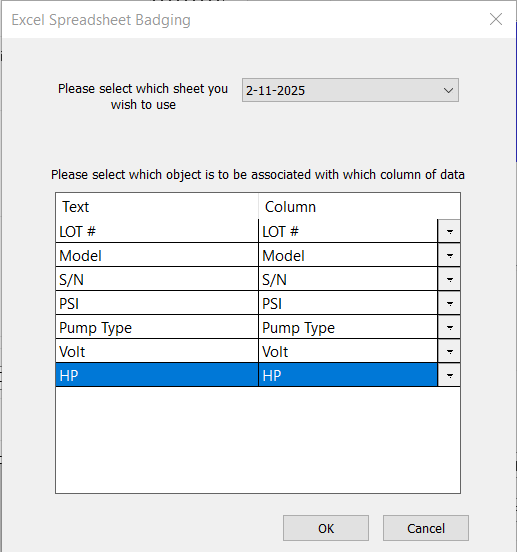The width and height of the screenshot is (517, 552).
Task: Select the S/N text row
Action: [x=157, y=279]
